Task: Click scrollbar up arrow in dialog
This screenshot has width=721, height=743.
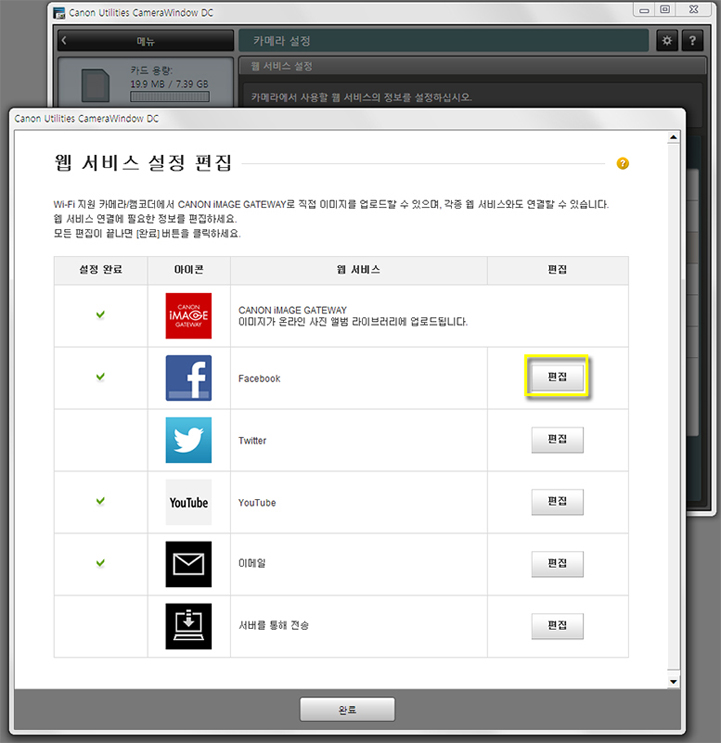Action: click(673, 137)
